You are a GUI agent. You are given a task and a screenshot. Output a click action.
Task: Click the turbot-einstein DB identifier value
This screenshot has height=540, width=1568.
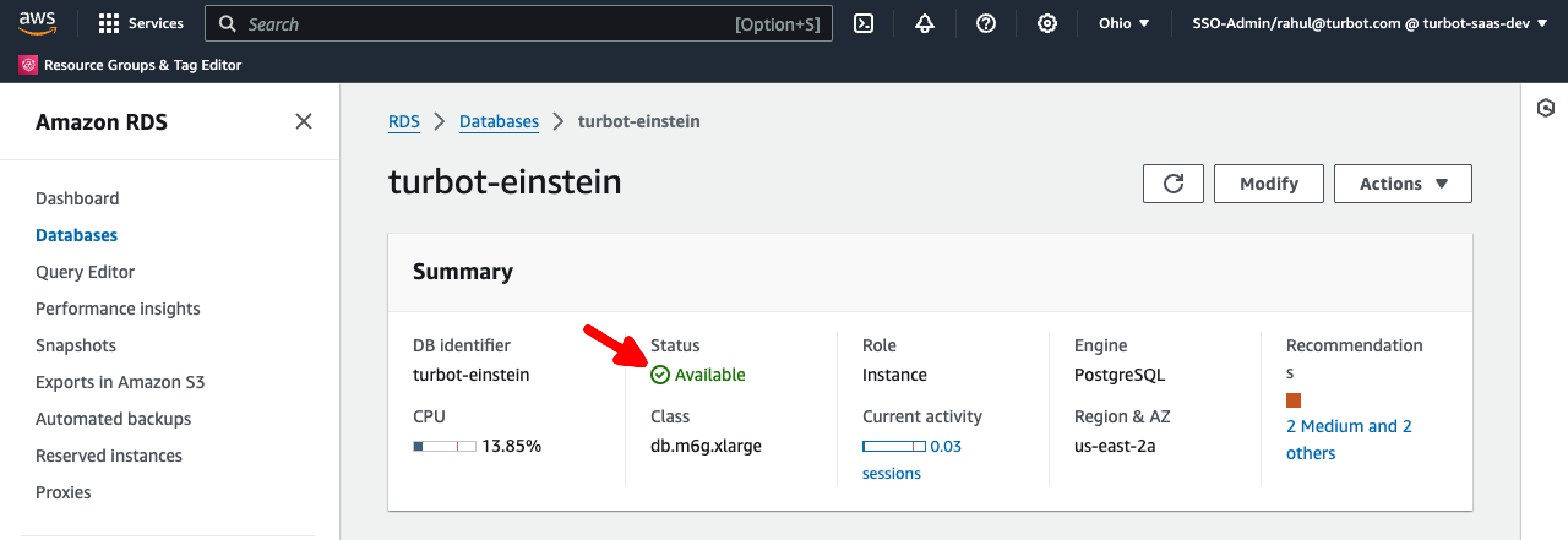471,375
